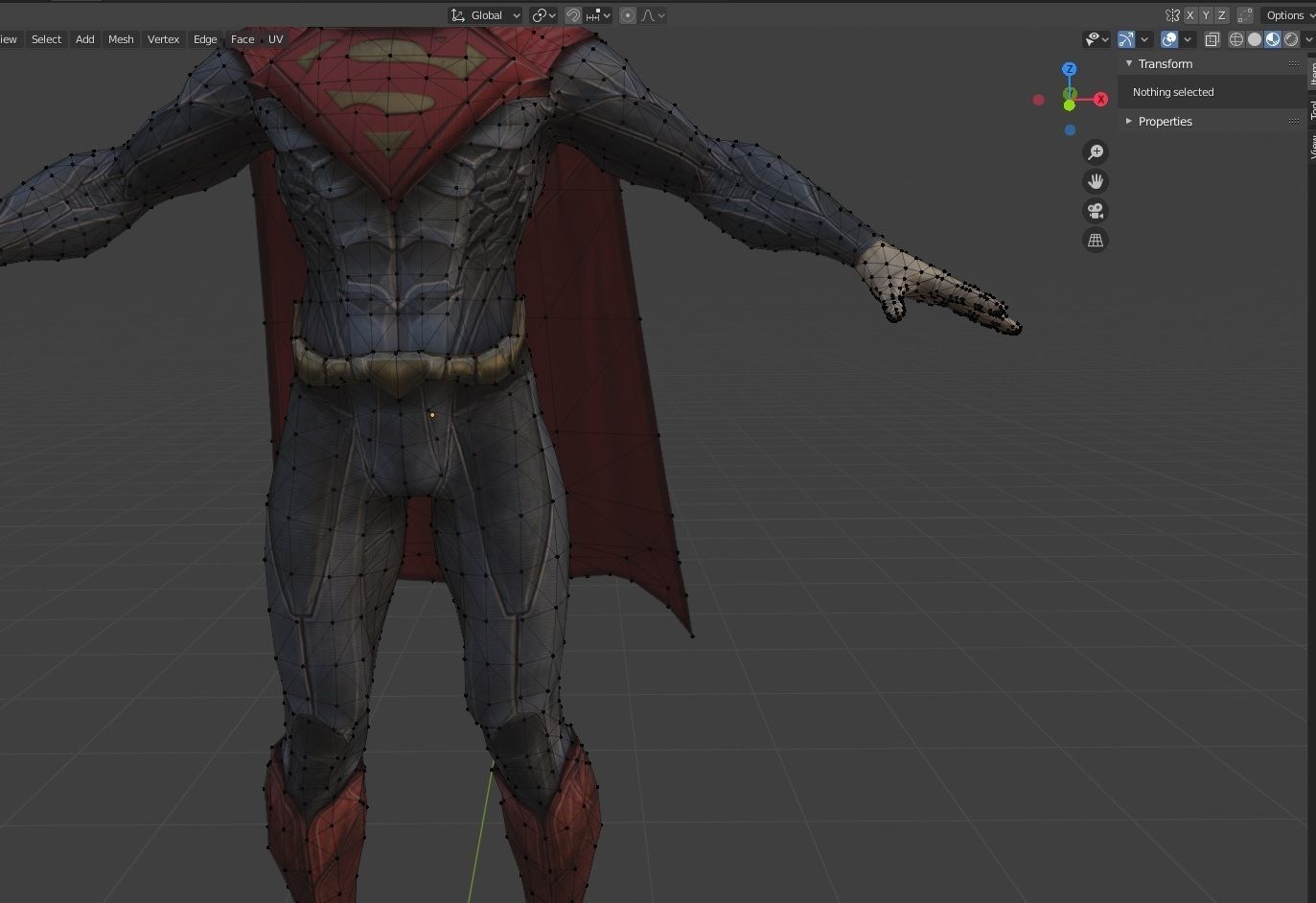Image resolution: width=1316 pixels, height=903 pixels.
Task: Toggle perspective/orthographic grid icon
Action: (1096, 241)
